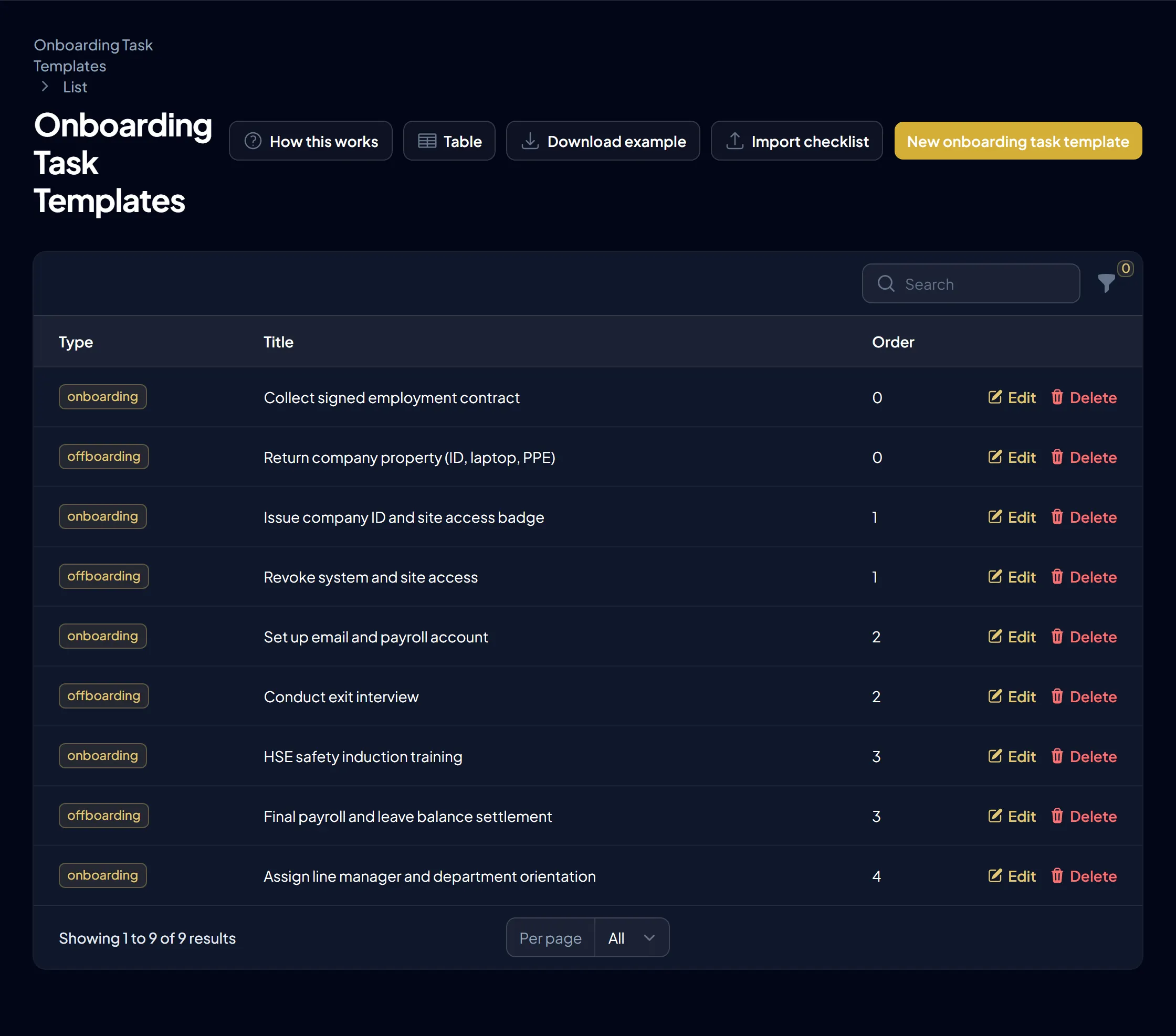Delete Set up email and payroll row

(x=1084, y=637)
